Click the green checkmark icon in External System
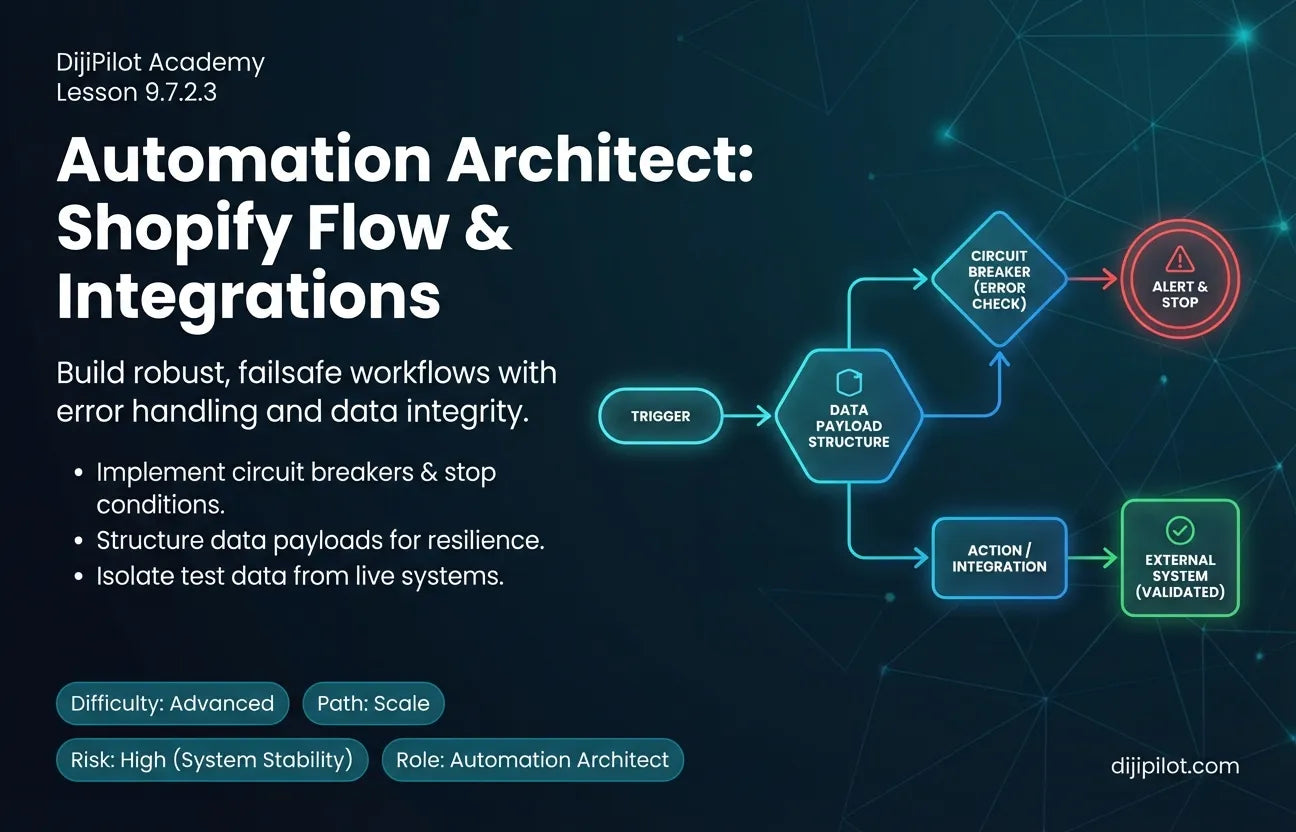The image size is (1296, 832). pos(1180,530)
